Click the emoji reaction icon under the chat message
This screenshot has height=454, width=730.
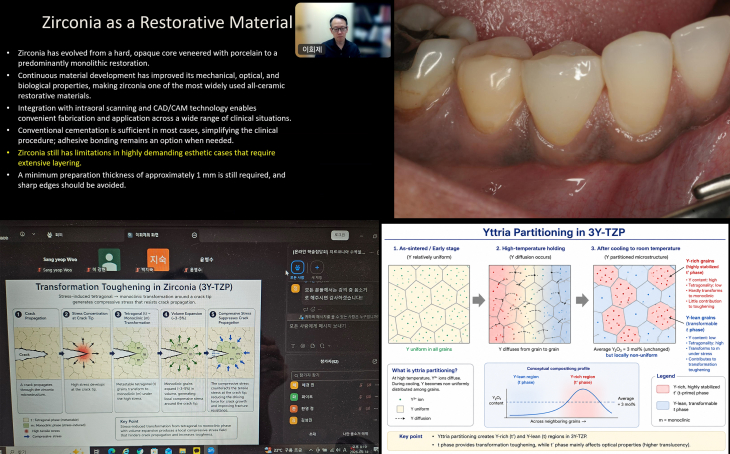click(x=315, y=309)
